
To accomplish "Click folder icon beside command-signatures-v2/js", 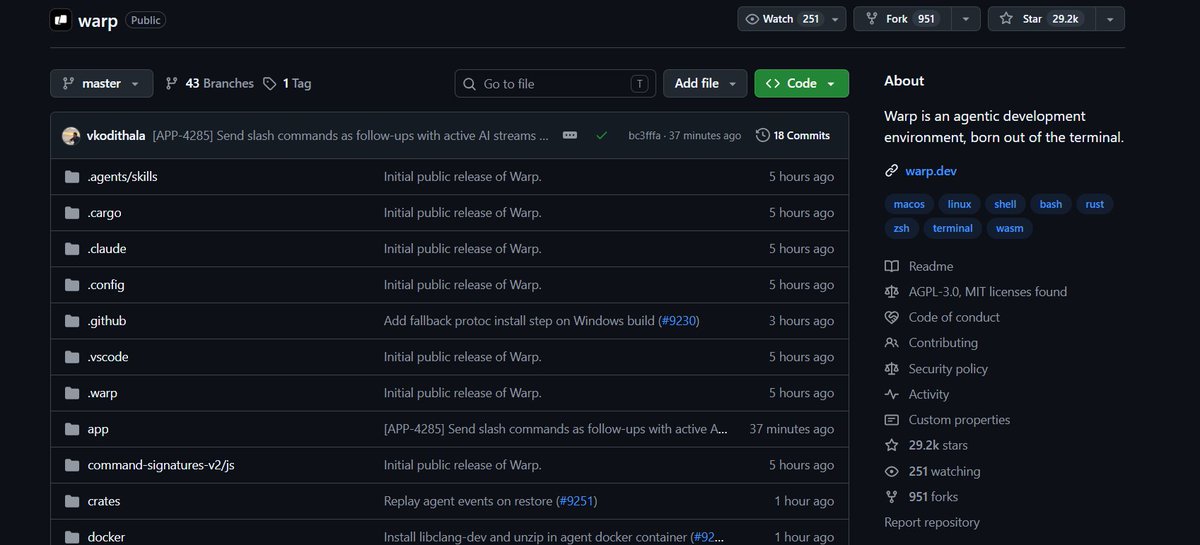I will pos(72,465).
